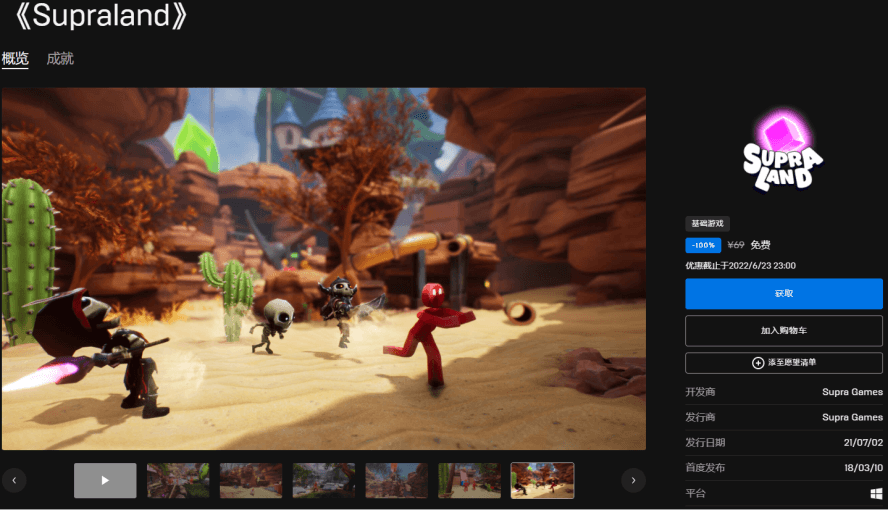Switch to the 成就 achievements tab
The height and width of the screenshot is (510, 888).
(x=60, y=59)
